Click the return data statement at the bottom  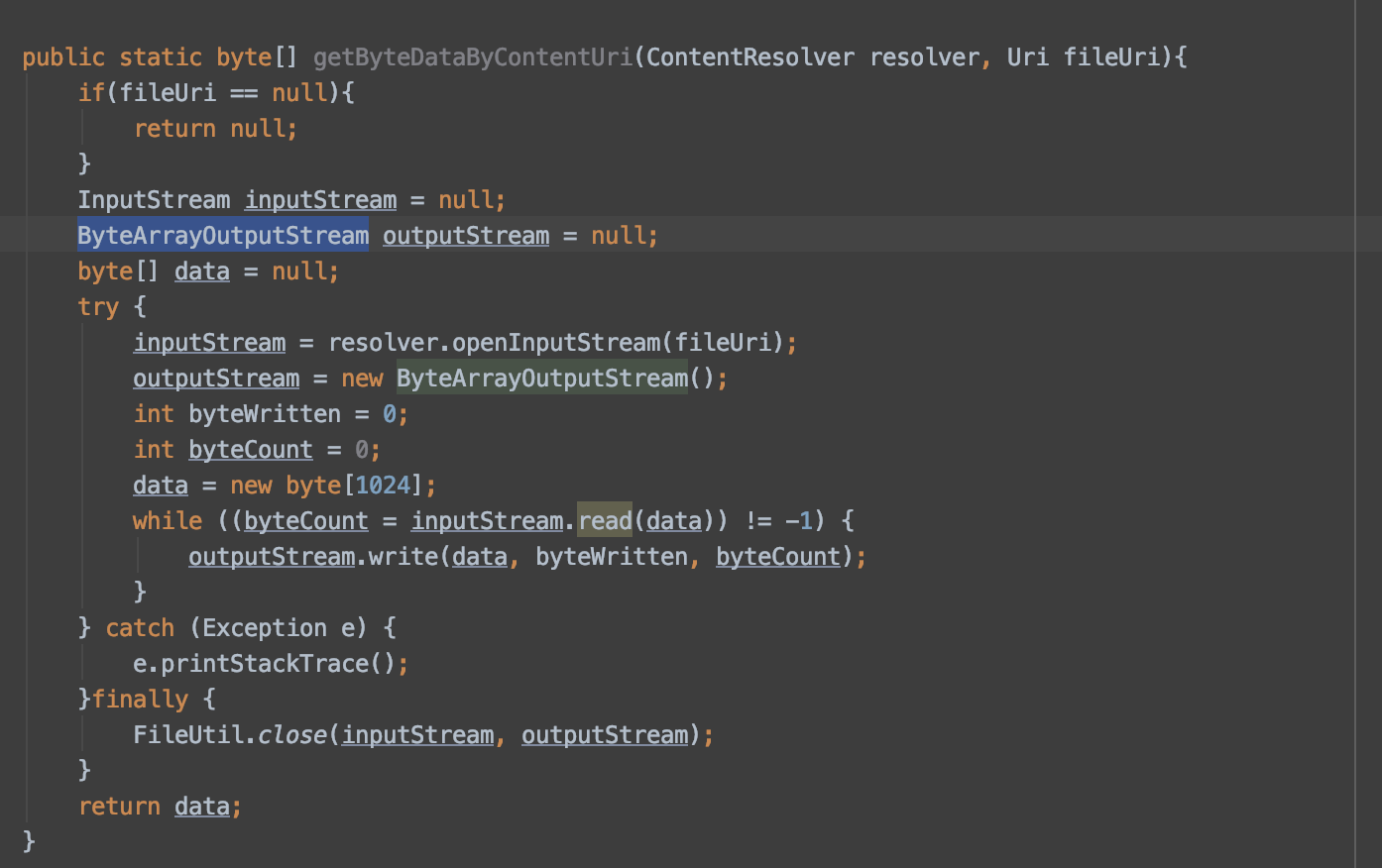point(159,806)
